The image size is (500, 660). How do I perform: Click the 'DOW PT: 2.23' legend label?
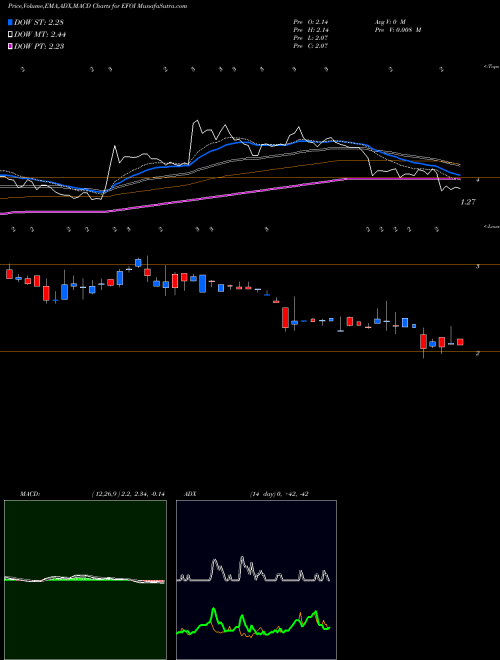tap(39, 47)
